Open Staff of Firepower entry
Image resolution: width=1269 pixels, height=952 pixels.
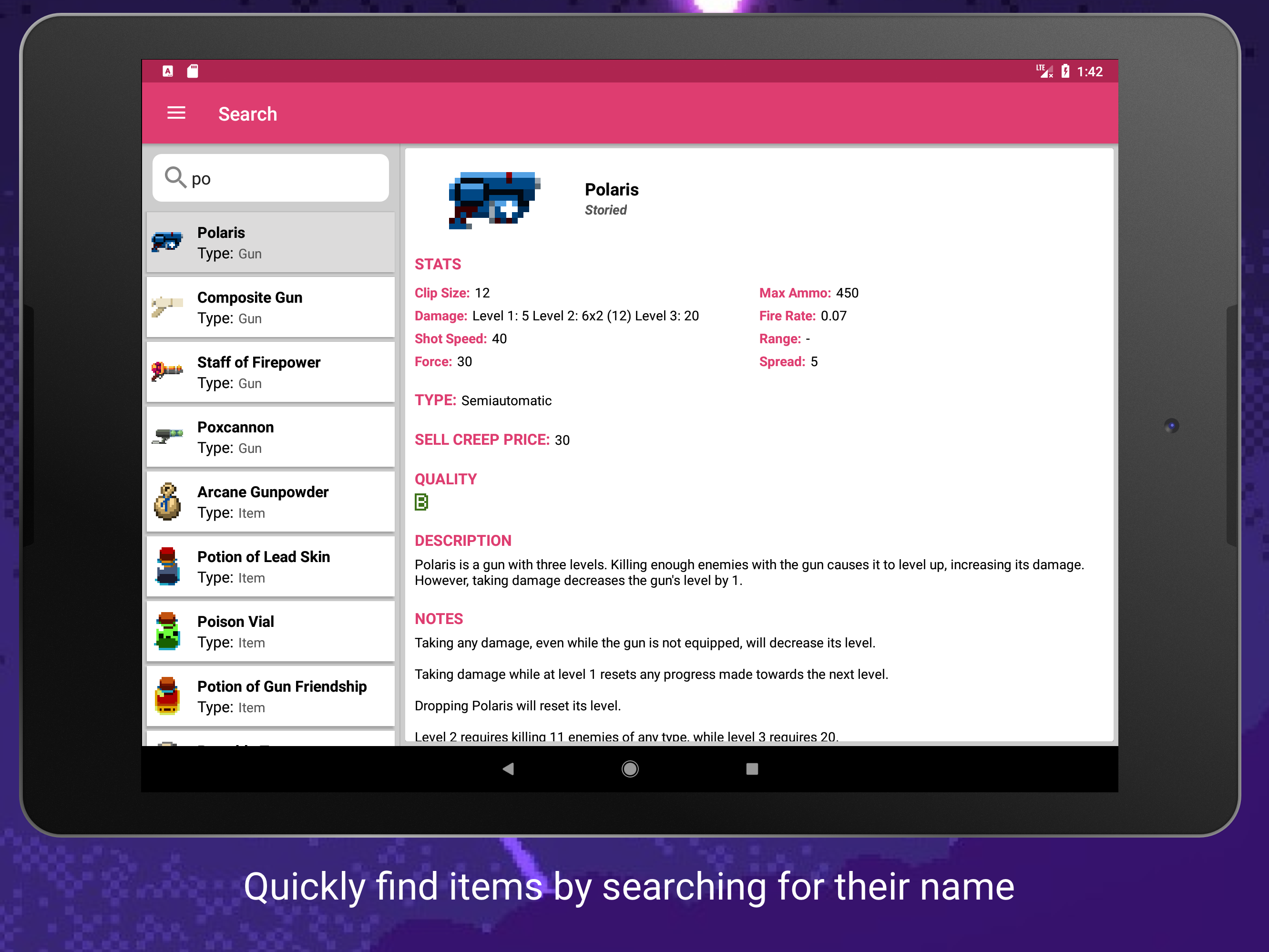tap(271, 372)
